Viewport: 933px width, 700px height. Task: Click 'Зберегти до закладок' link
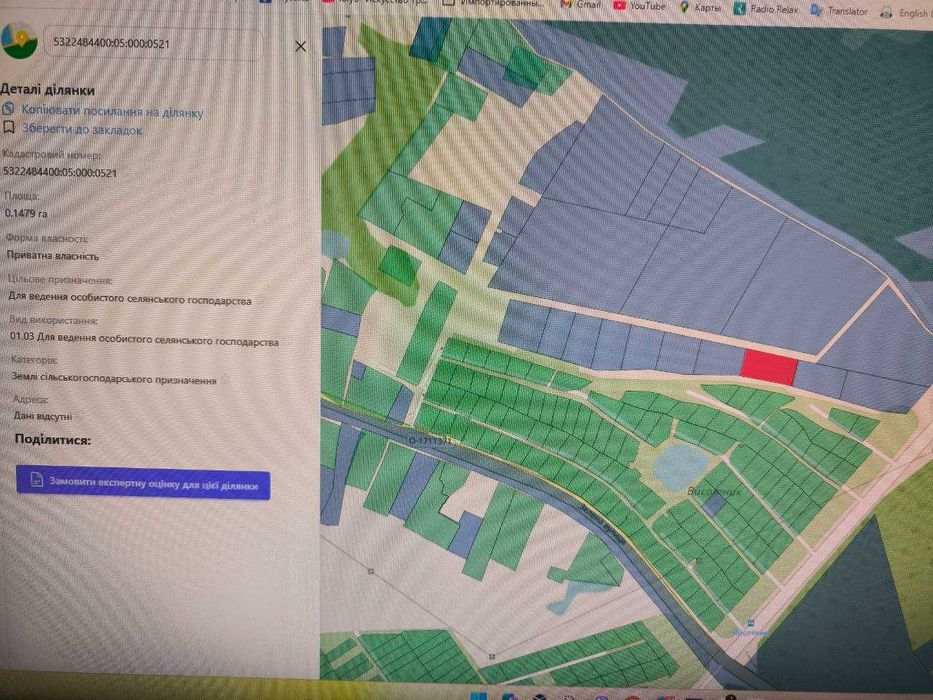(x=82, y=130)
